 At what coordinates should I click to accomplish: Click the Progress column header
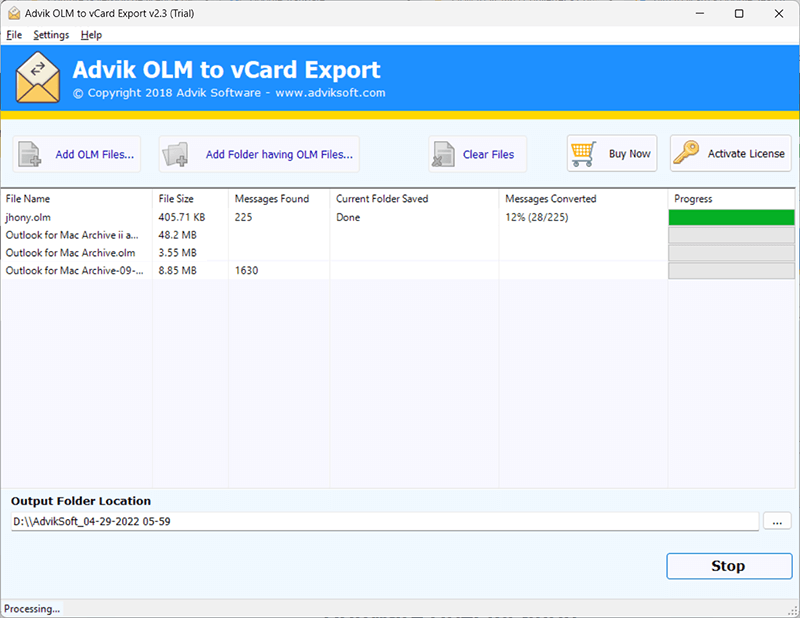click(732, 199)
